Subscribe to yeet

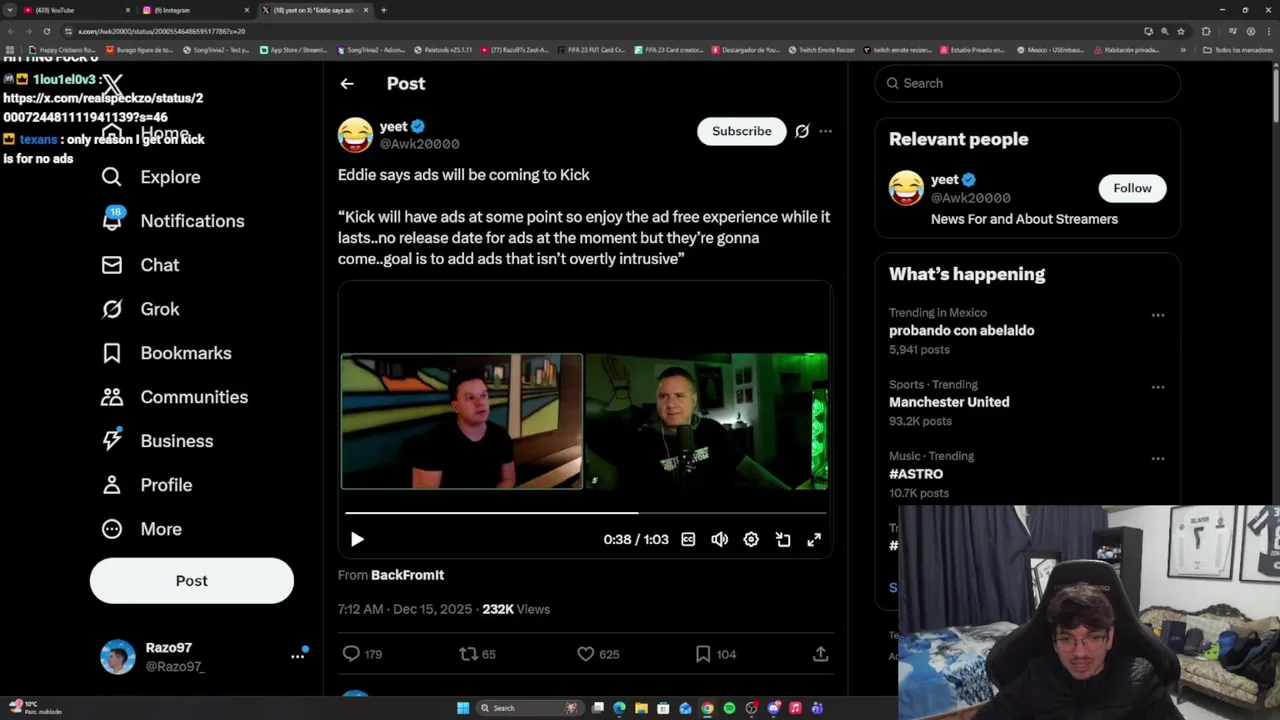[x=742, y=131]
